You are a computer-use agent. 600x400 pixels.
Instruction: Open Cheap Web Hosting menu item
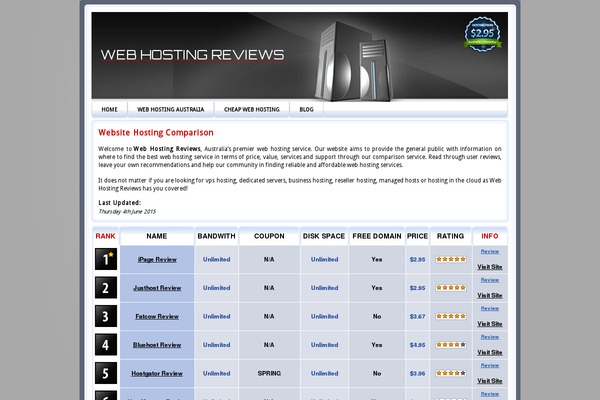point(252,109)
